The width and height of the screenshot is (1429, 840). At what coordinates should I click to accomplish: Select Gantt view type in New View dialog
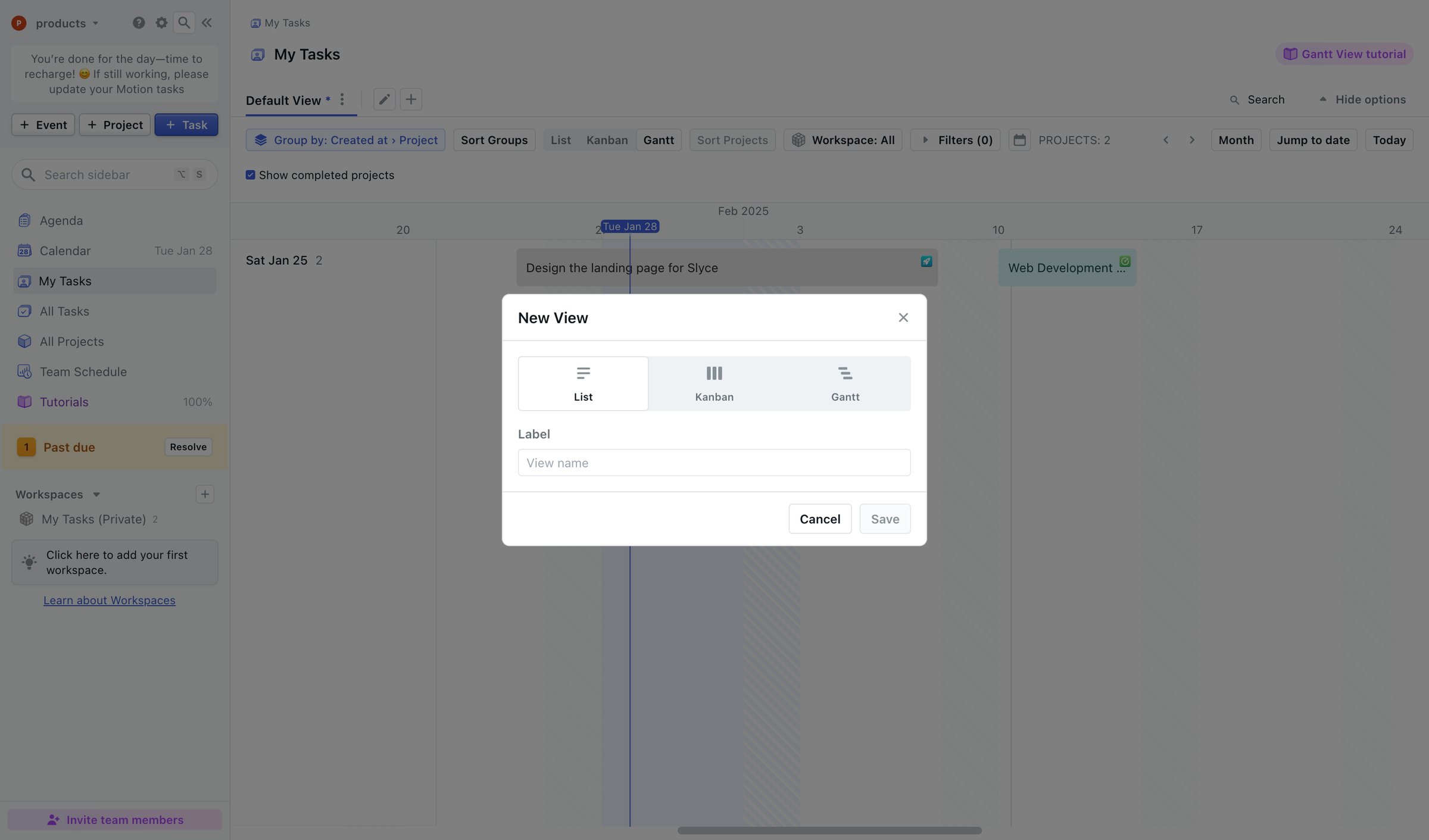click(x=845, y=383)
